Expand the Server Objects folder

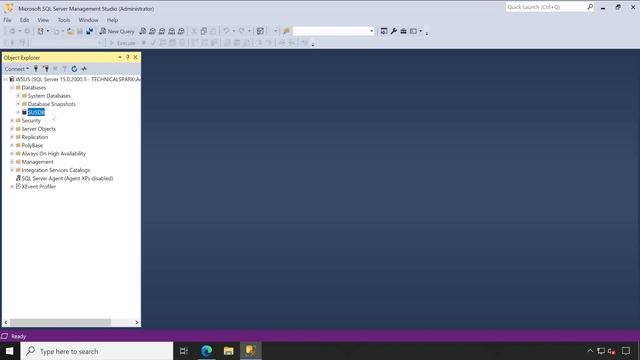12,129
